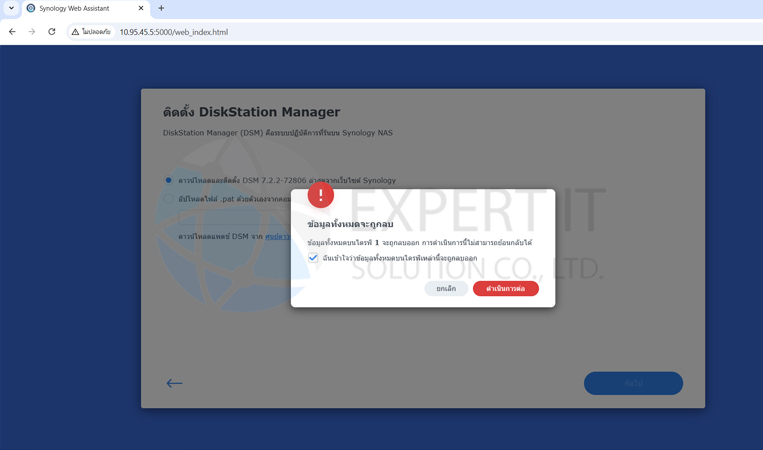763x450 pixels.
Task: Click the grey cancel button in the dialog
Action: 446,288
